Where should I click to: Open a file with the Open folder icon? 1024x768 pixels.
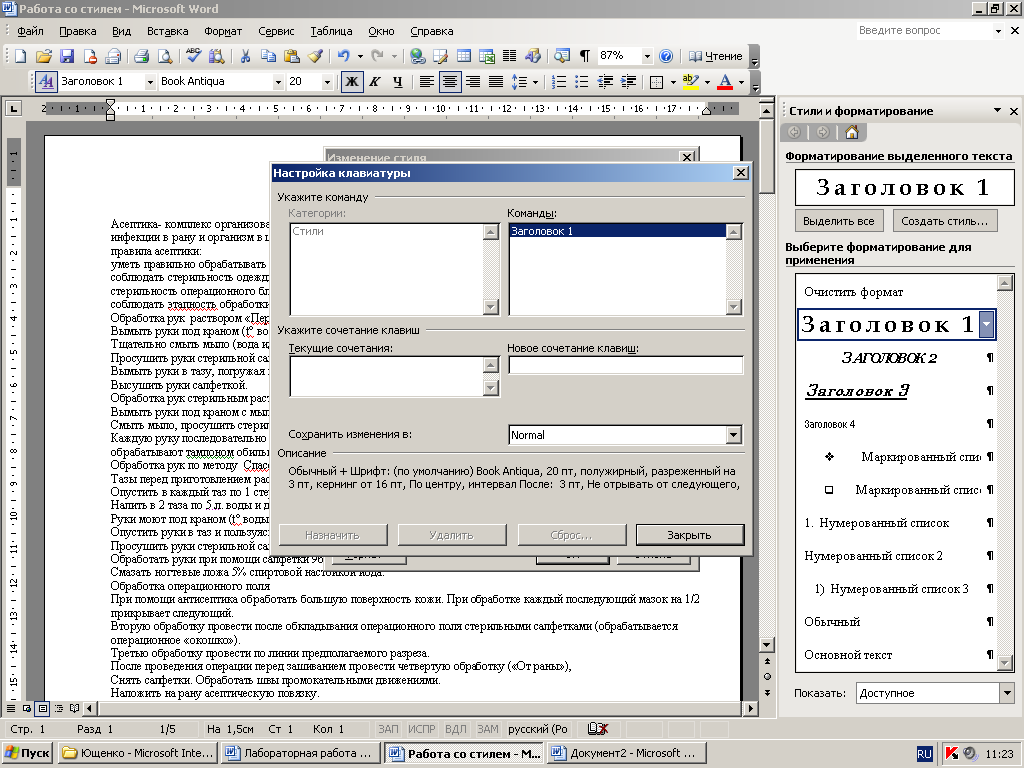(x=43, y=56)
